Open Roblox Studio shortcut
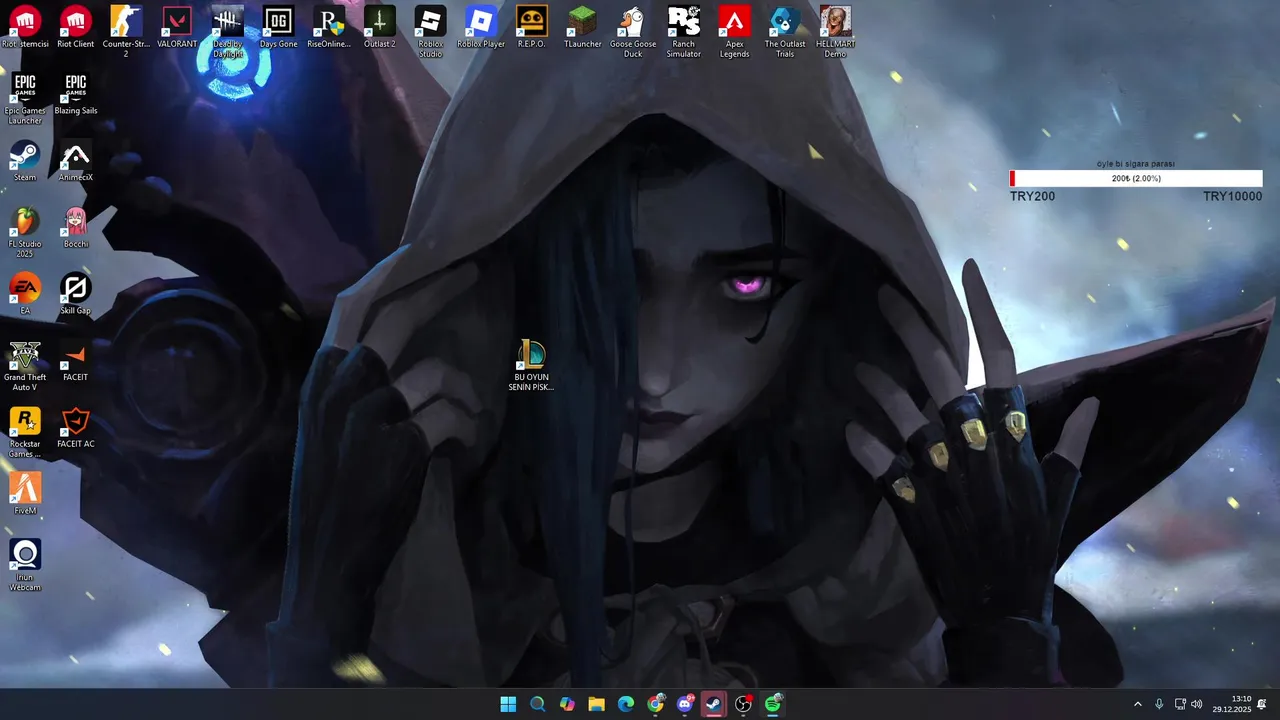The image size is (1280, 720). click(430, 31)
